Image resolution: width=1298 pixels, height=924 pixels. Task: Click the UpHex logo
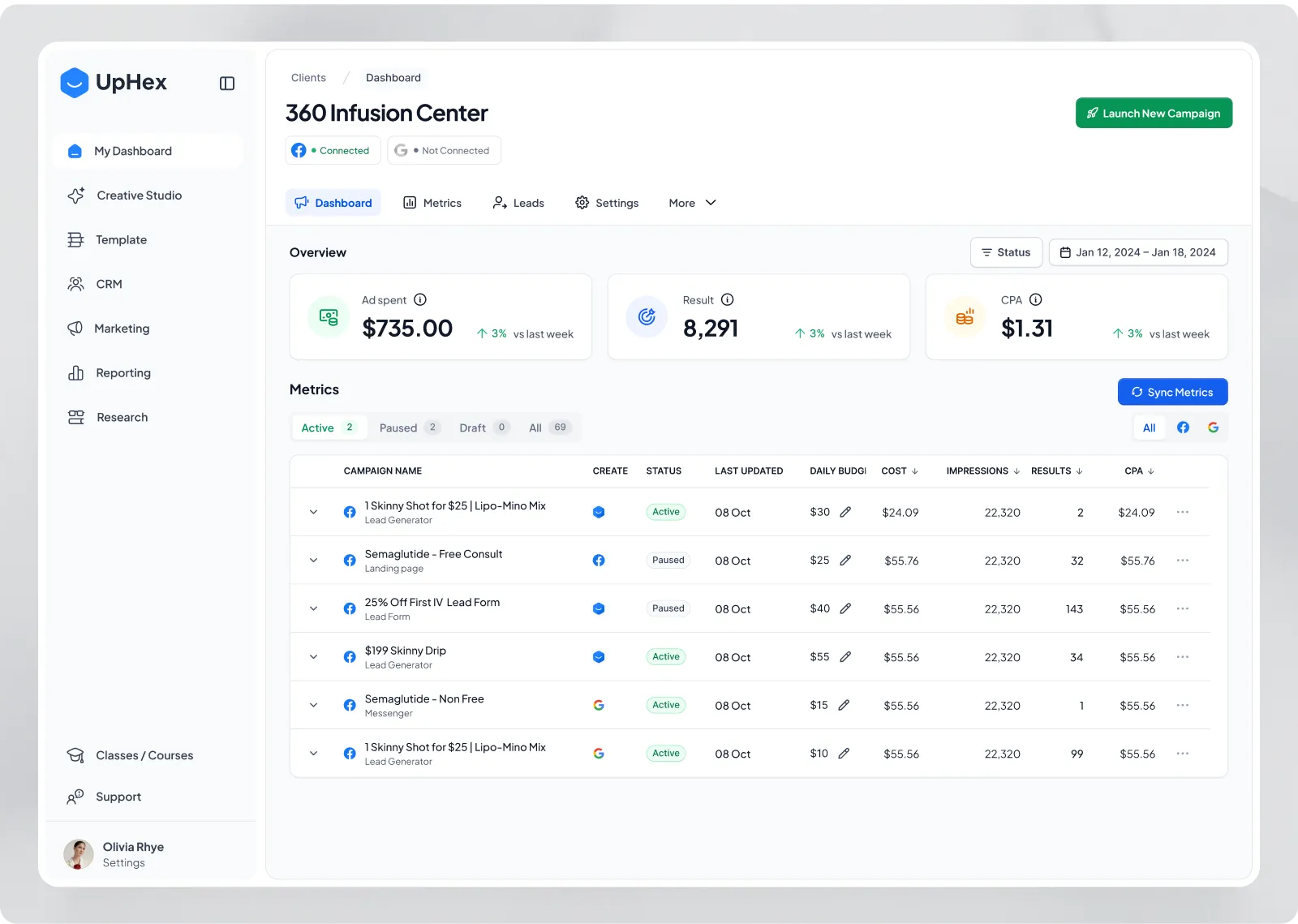tap(114, 83)
